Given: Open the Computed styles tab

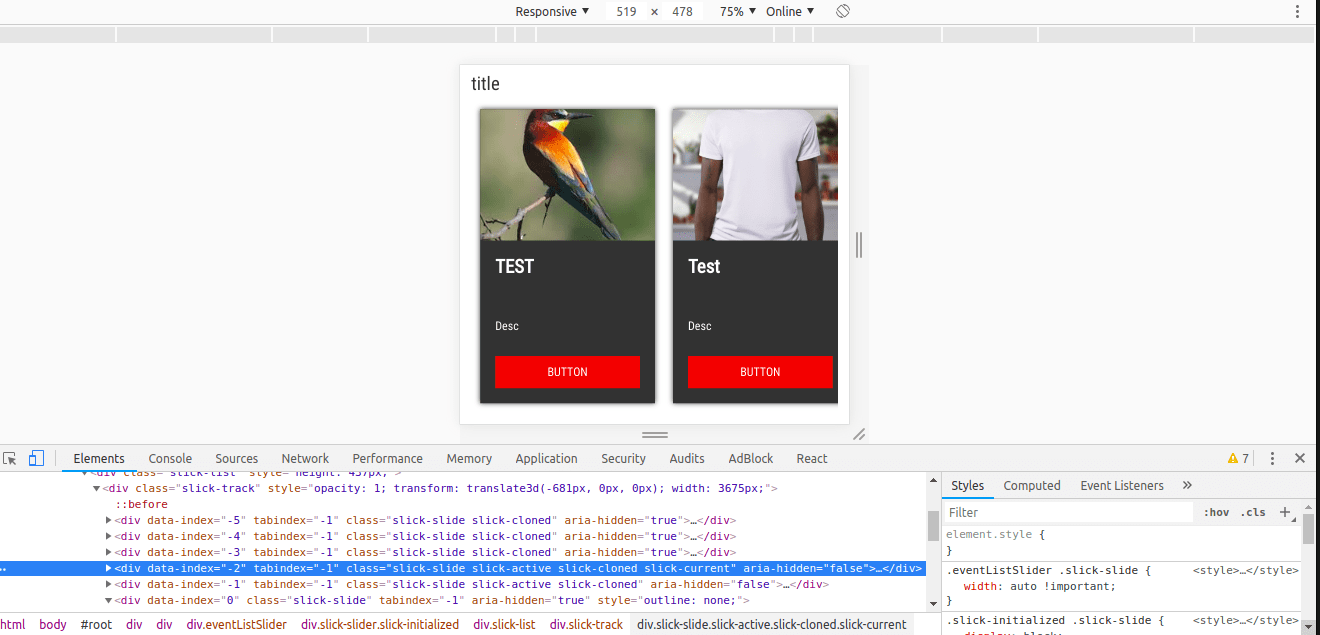Looking at the screenshot, I should (1032, 485).
